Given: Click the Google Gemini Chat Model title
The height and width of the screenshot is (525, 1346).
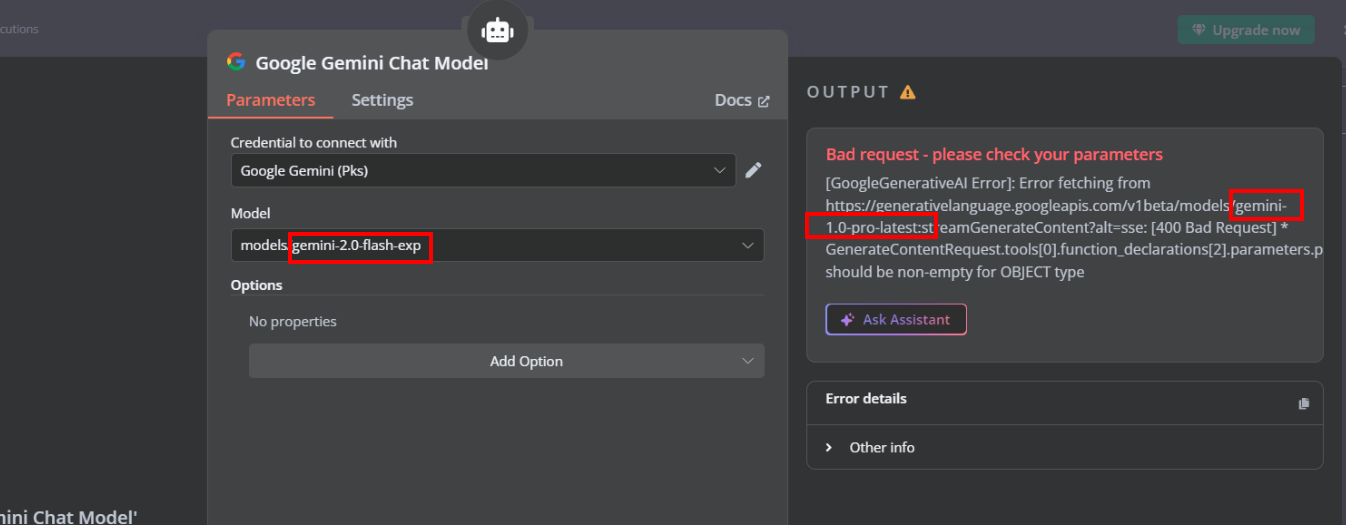Looking at the screenshot, I should coord(372,63).
